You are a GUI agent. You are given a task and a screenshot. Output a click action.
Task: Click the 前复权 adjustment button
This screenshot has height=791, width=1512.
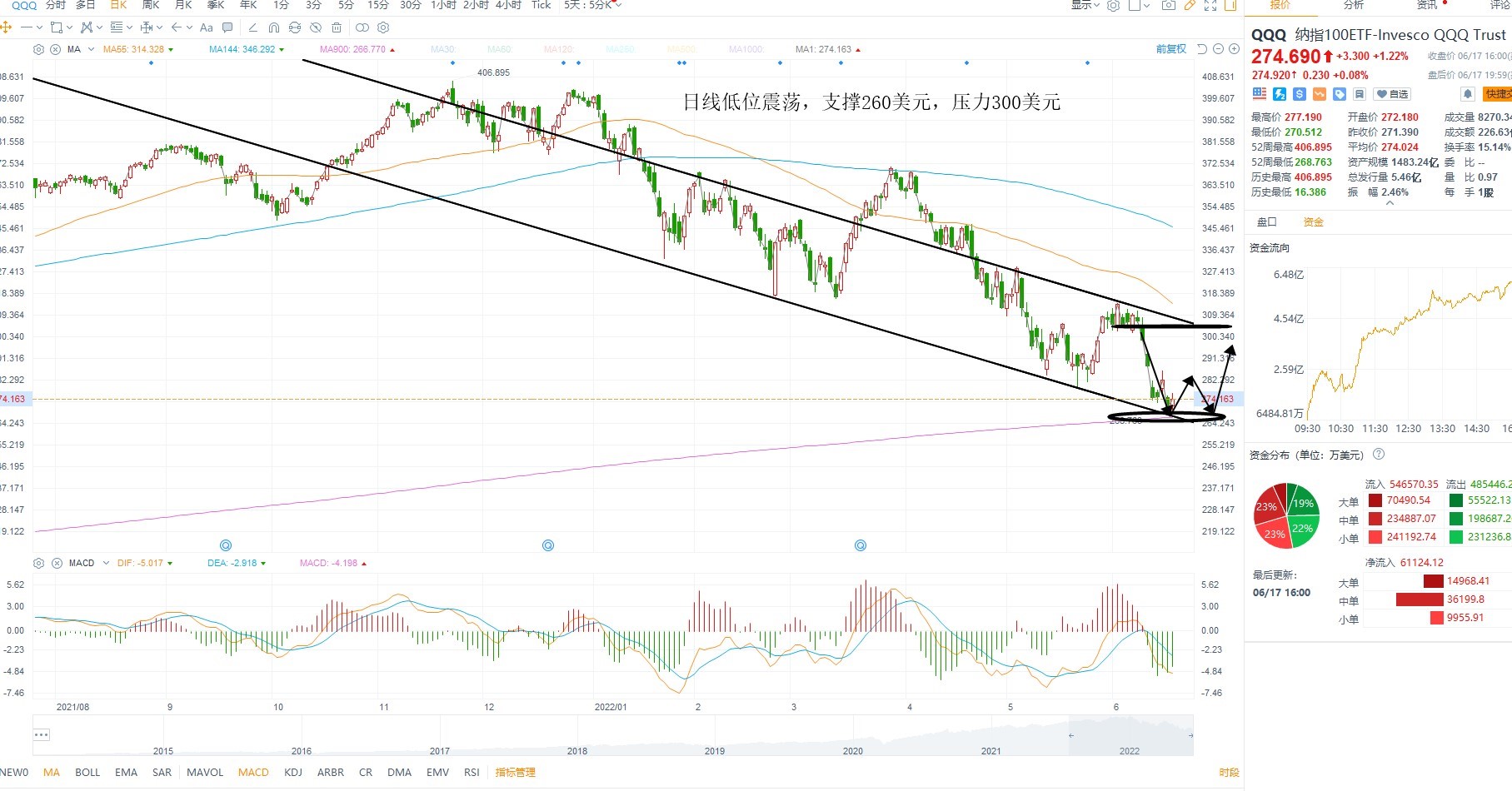(1170, 49)
